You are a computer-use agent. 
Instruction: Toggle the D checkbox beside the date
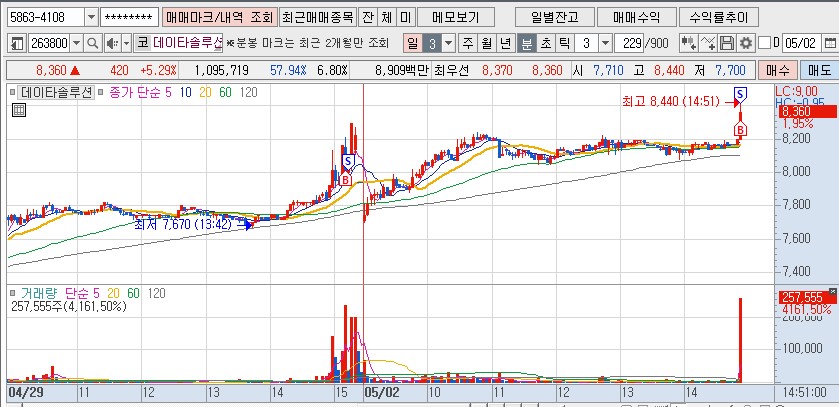pos(765,43)
